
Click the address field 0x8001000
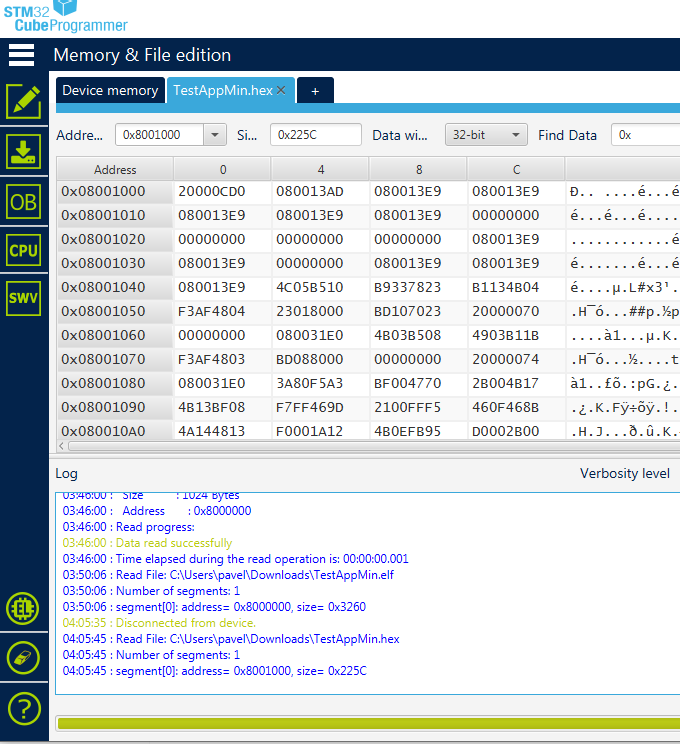coord(159,135)
